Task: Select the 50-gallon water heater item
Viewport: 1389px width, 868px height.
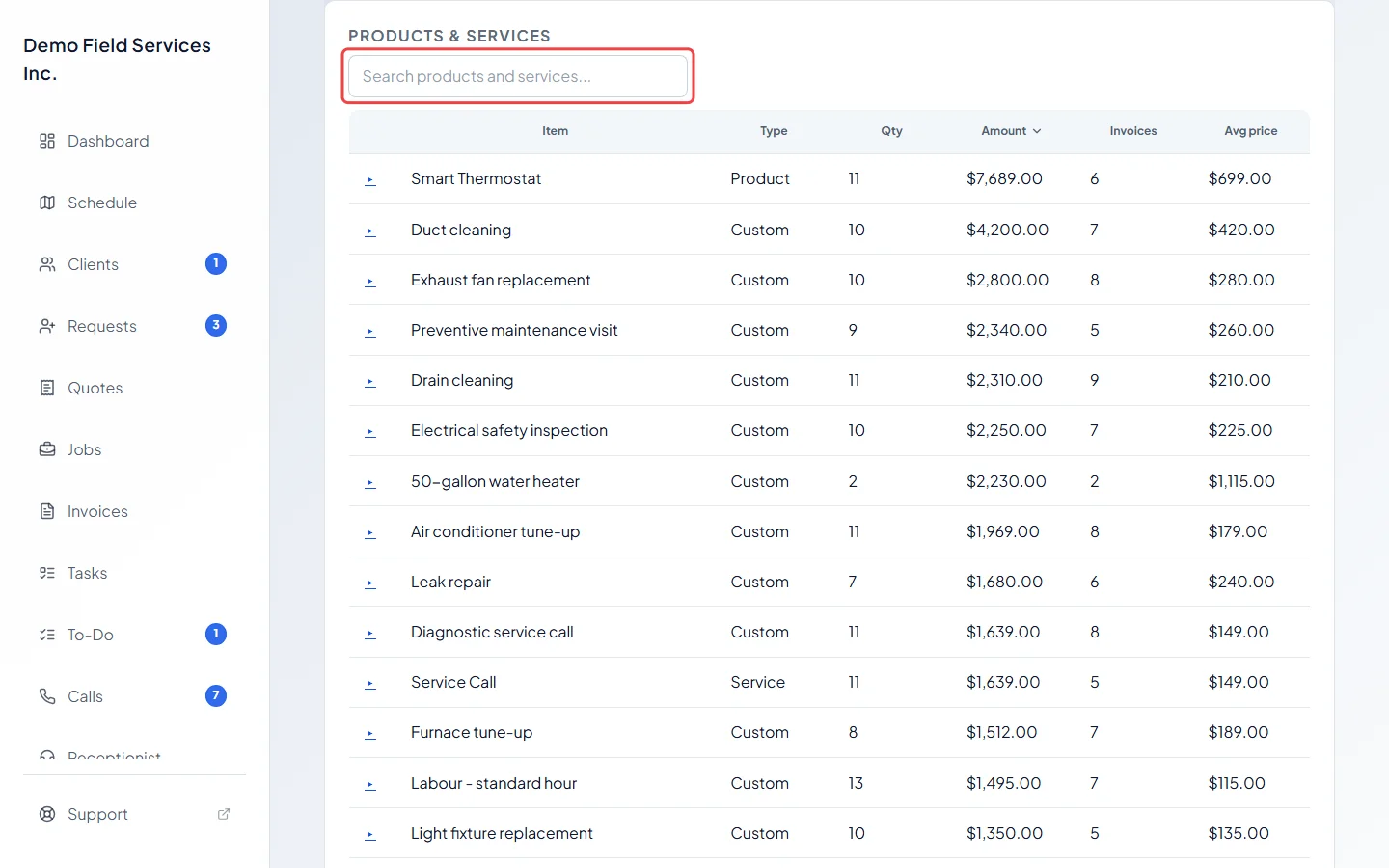Action: [x=495, y=481]
